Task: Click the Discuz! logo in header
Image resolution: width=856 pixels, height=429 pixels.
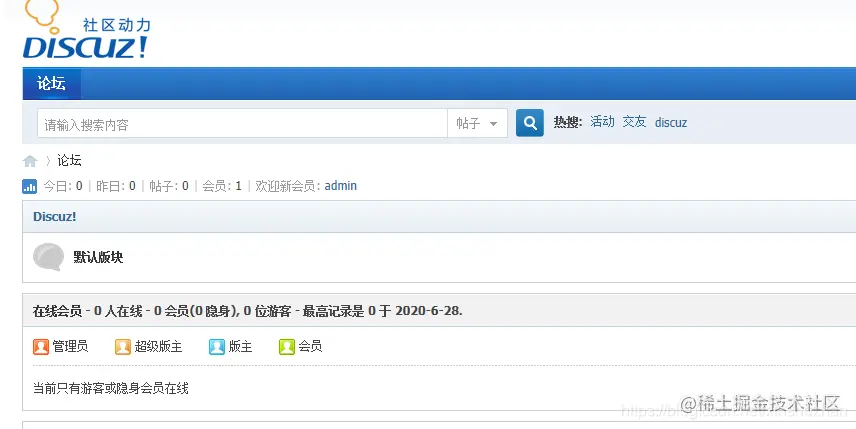Action: pyautogui.click(x=86, y=30)
